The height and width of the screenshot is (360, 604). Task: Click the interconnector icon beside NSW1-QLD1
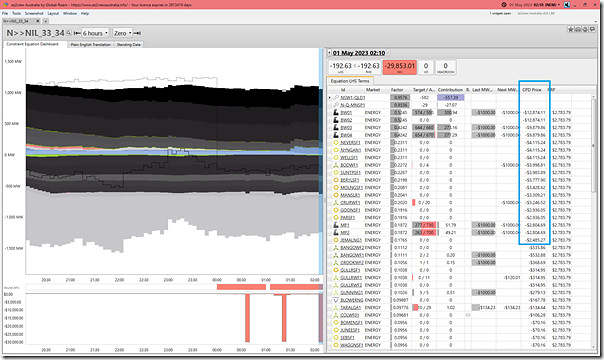tap(336, 97)
